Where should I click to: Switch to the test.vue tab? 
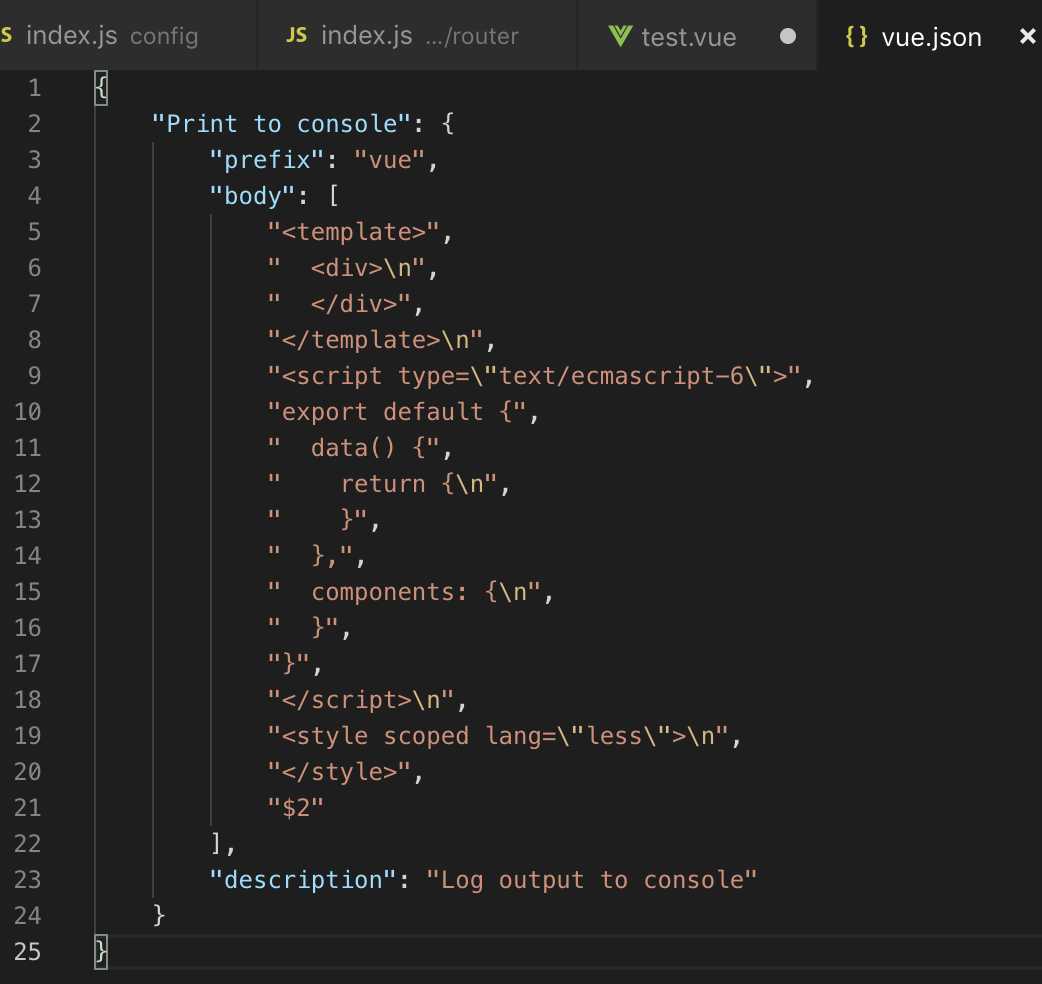(696, 35)
